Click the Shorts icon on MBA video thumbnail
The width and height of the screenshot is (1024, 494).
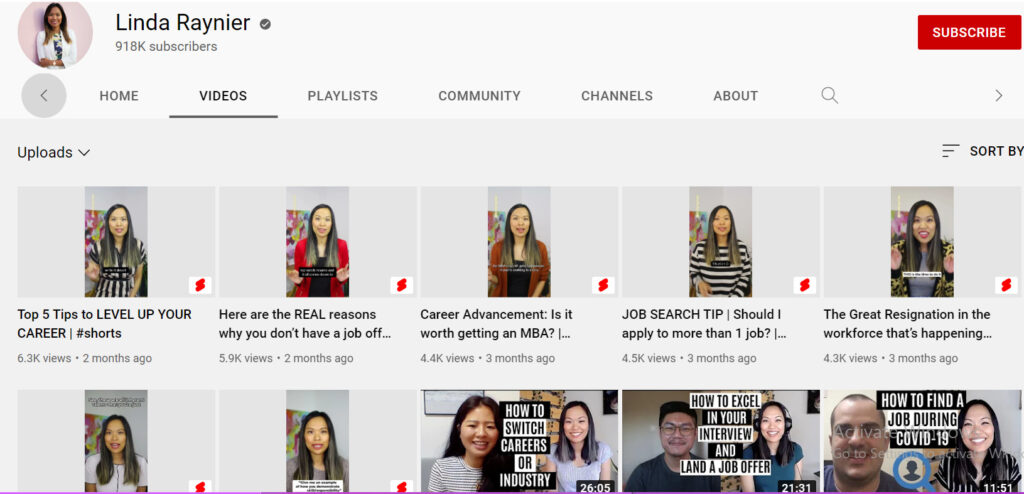pos(603,285)
